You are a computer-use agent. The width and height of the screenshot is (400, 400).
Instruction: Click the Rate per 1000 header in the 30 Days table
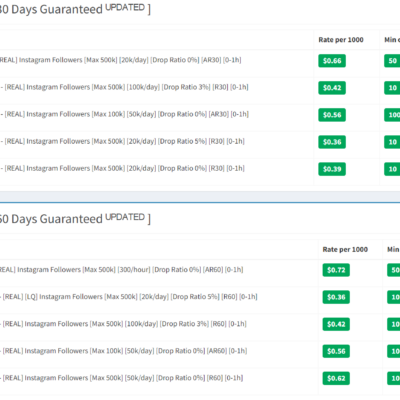[341, 40]
